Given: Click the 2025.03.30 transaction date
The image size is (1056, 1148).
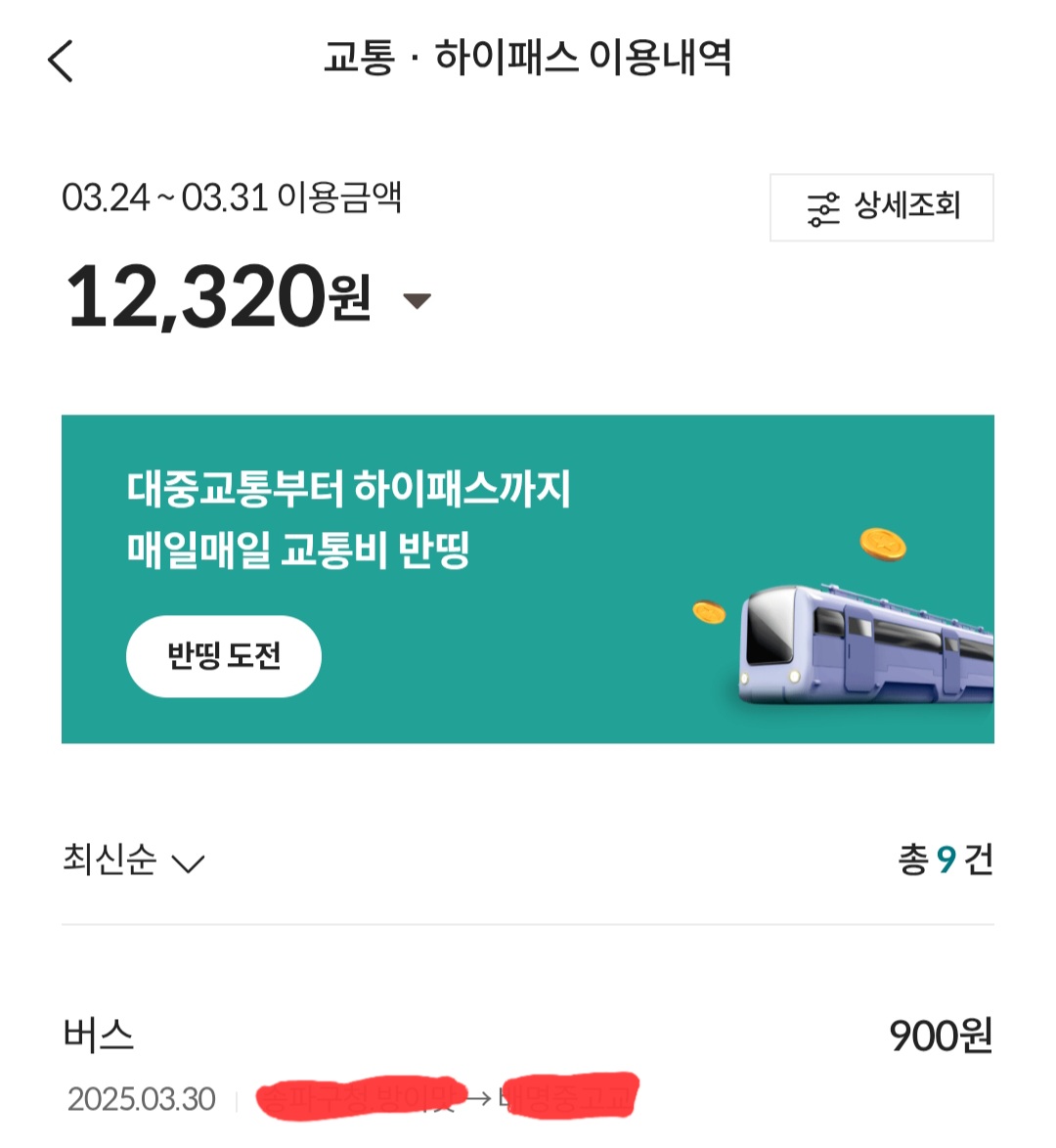Looking at the screenshot, I should pos(142,1099).
